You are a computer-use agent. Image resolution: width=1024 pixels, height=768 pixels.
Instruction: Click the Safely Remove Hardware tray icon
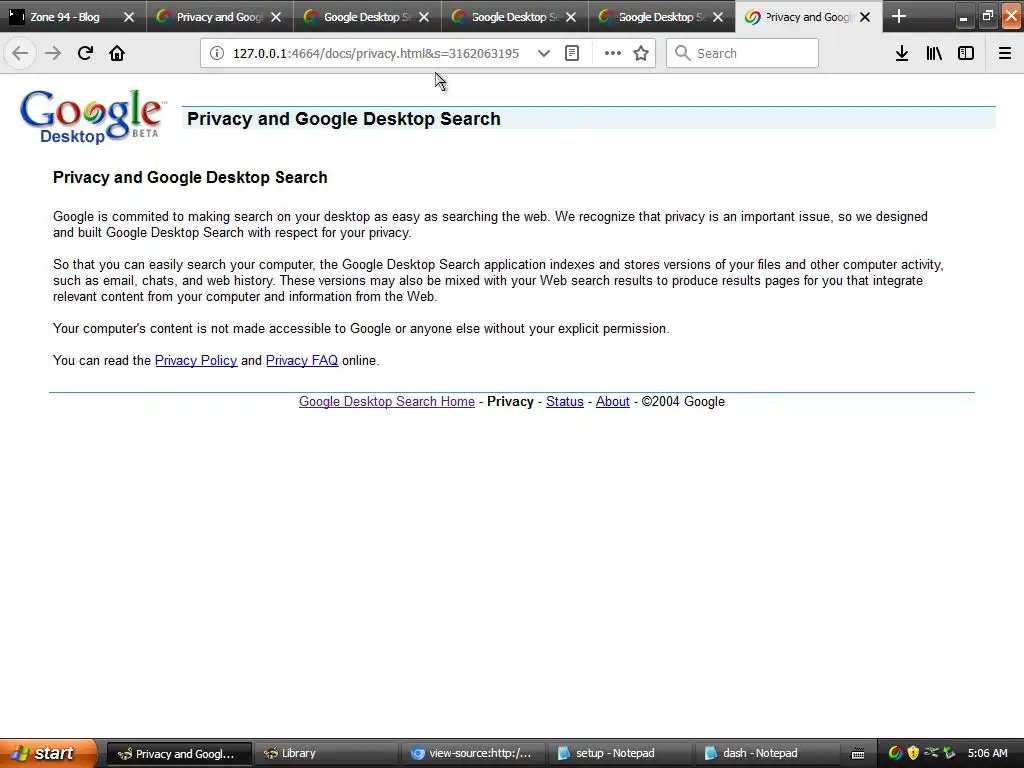(x=950, y=753)
